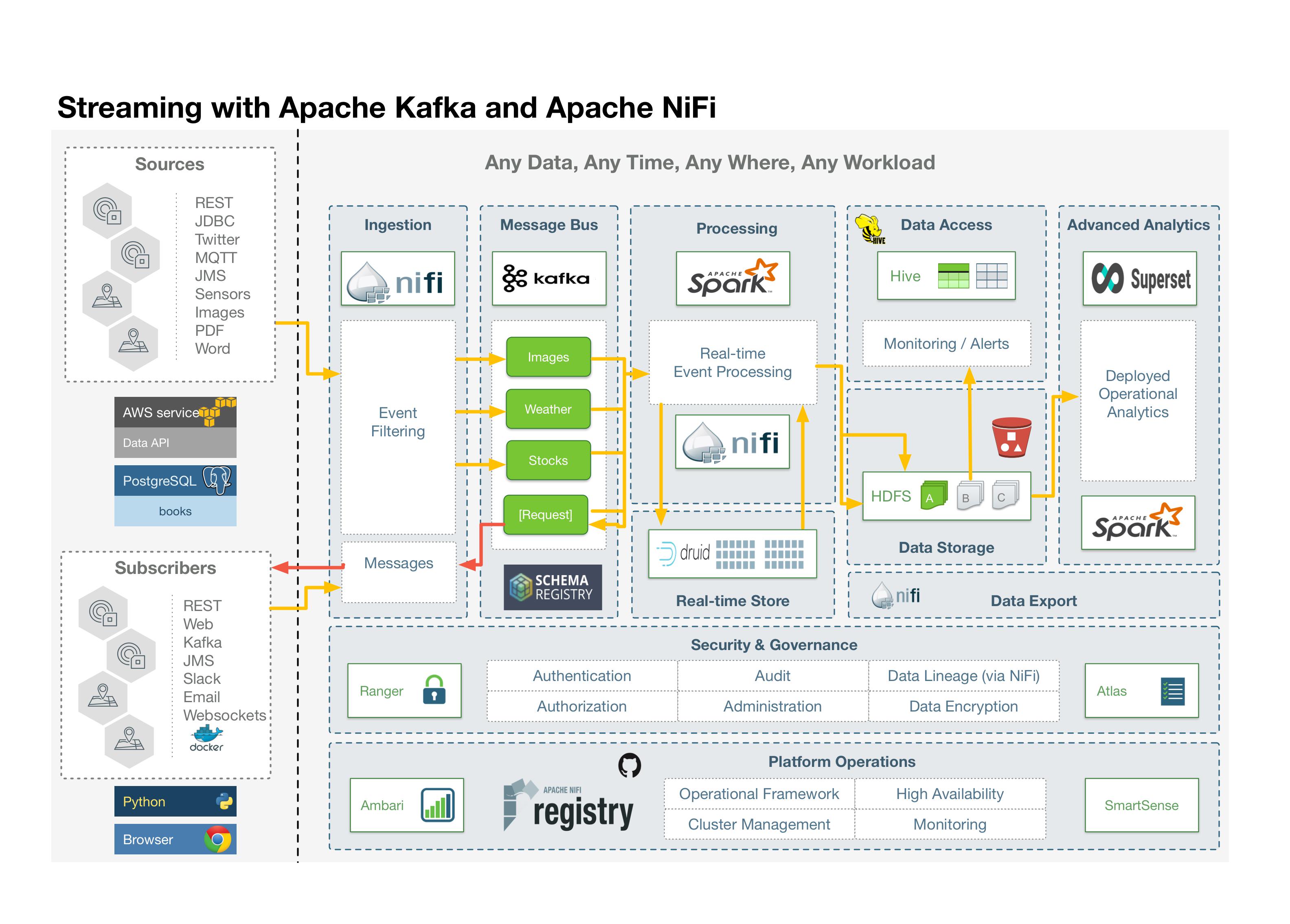1290x924 pixels.
Task: Open the Apache Spark logo under Processing
Action: tap(733, 278)
